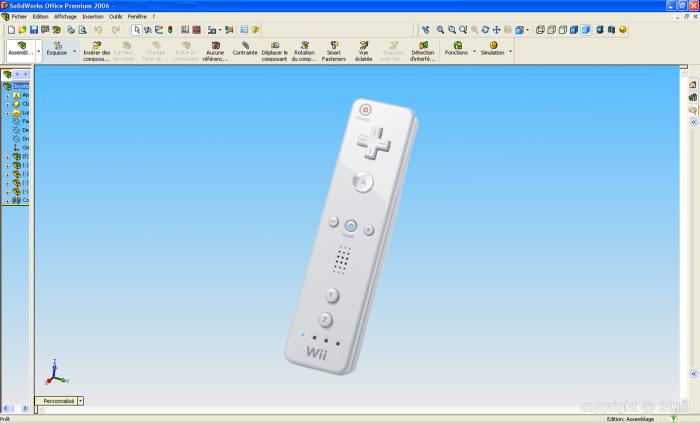The image size is (700, 423).
Task: Click the Rebuild traffic light icon
Action: coord(170,30)
